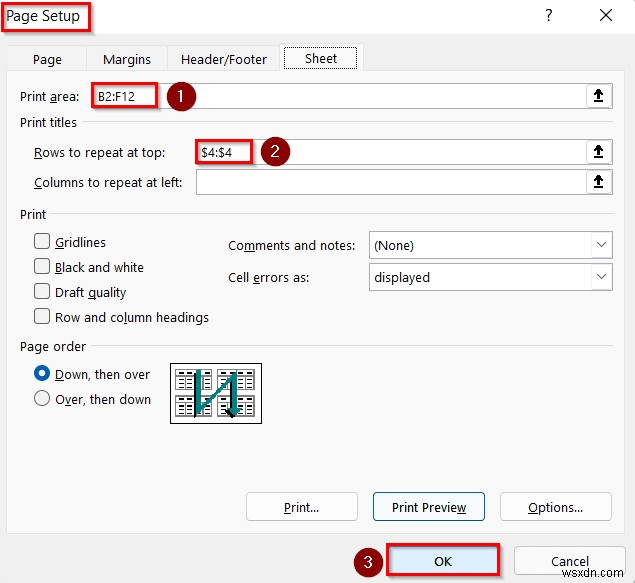The height and width of the screenshot is (583, 635).
Task: Toggle Draft quality printing
Action: [x=42, y=292]
